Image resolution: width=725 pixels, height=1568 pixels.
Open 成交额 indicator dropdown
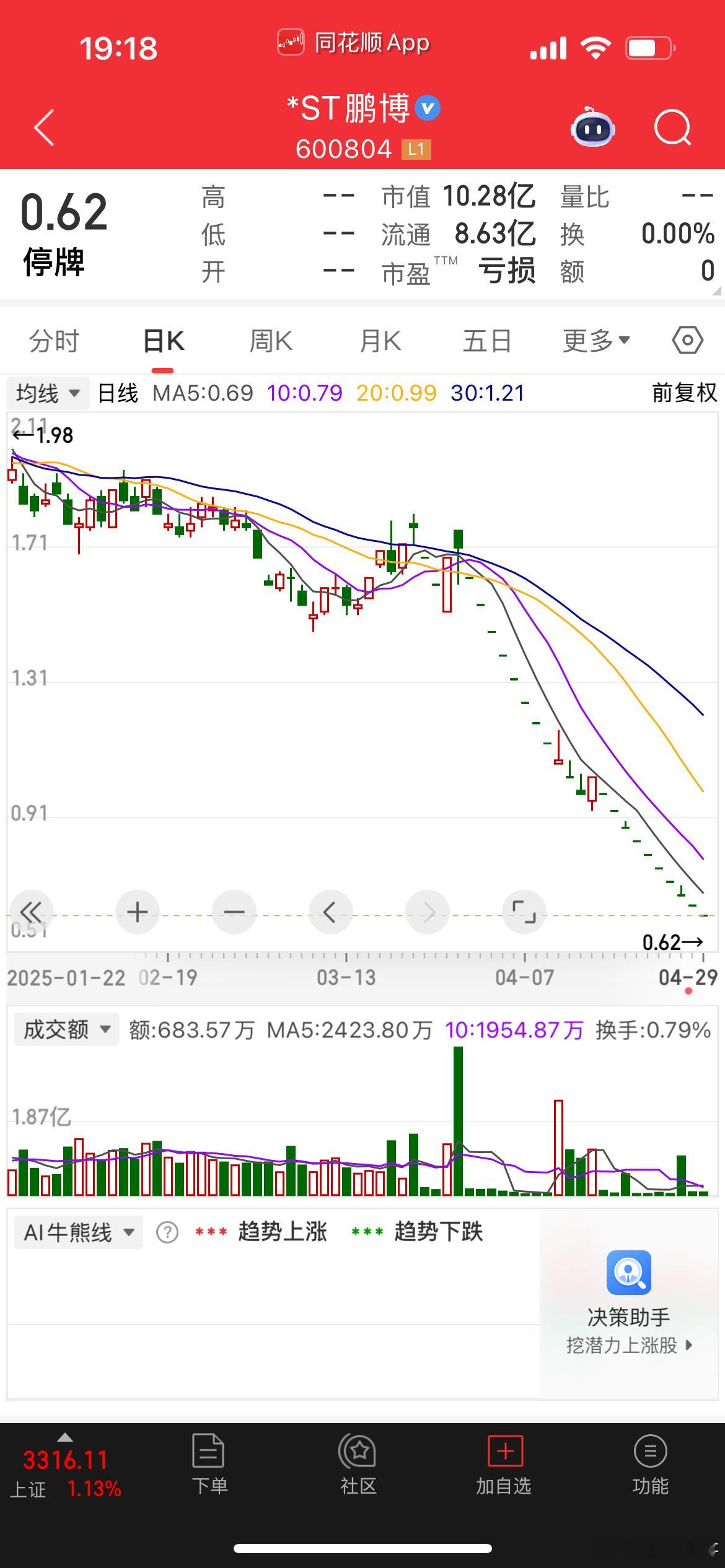[66, 1030]
